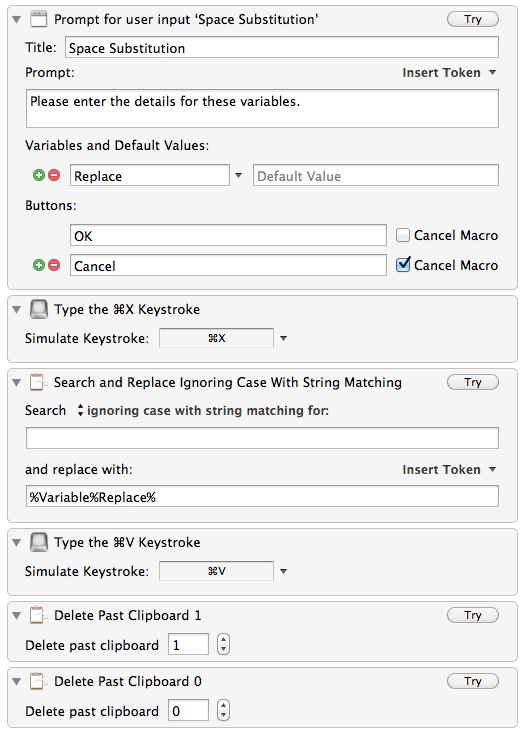Click clipboard icon of Delete Past Clipboard 1
Screen dimensions: 527x737
point(38,615)
